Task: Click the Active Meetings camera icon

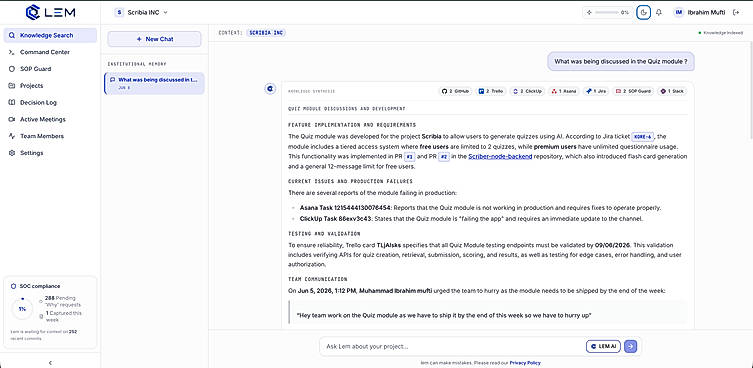Action: coord(12,119)
